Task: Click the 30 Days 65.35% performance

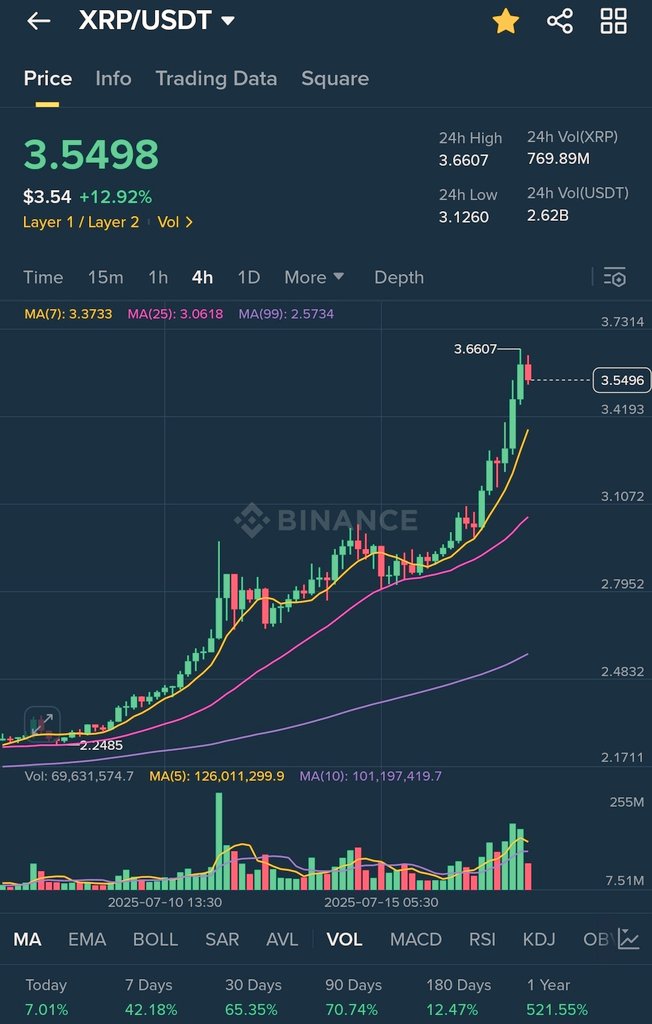Action: pos(252,997)
